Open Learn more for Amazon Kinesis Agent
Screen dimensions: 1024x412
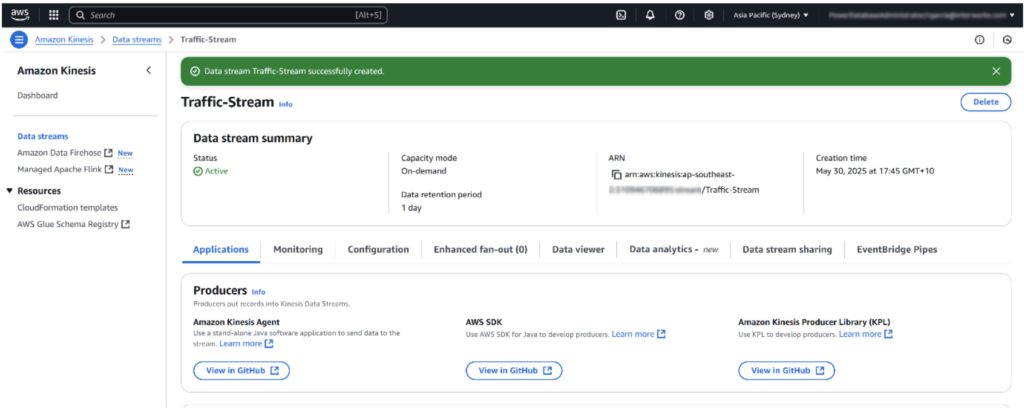[246, 343]
